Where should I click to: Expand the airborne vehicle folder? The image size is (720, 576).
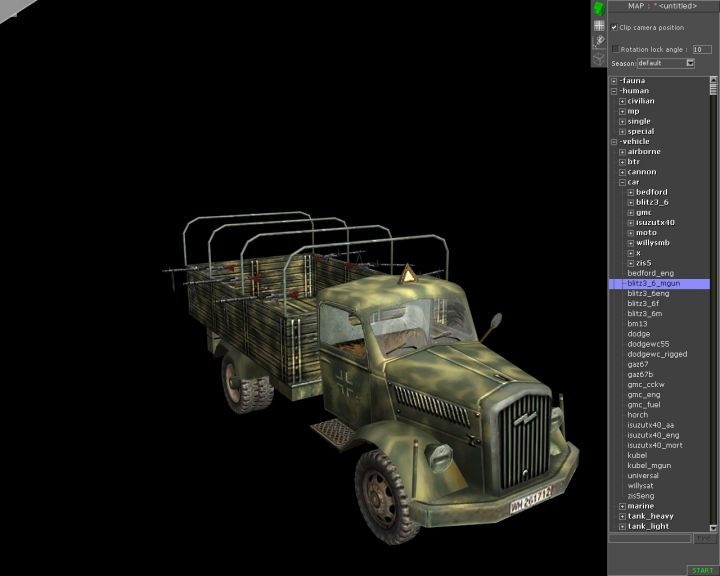[x=622, y=152]
